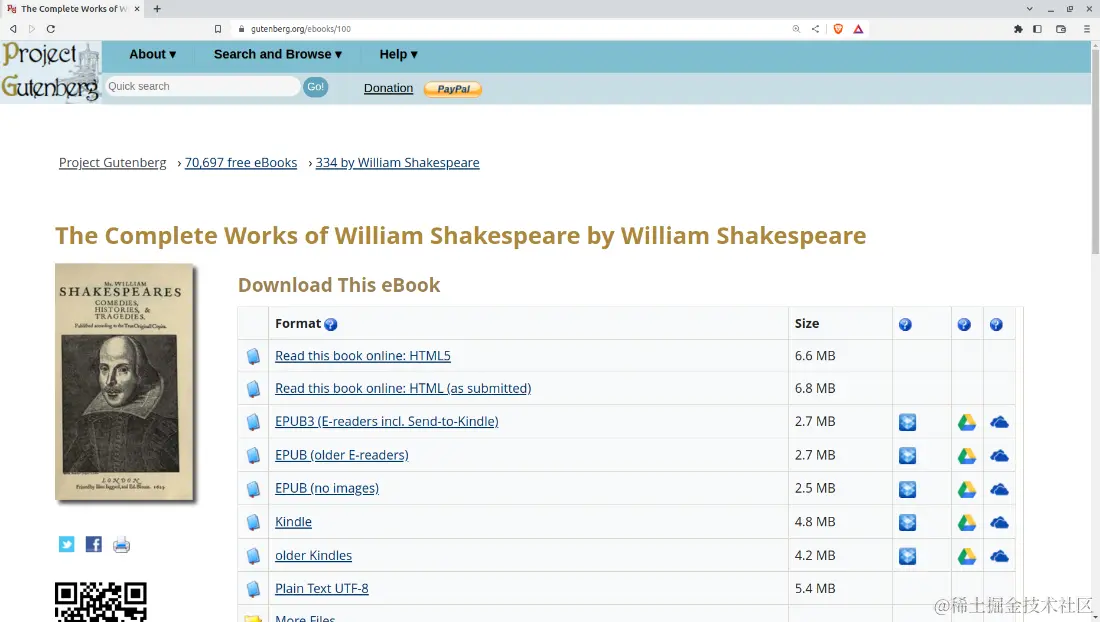
Task: Open 70,697 free eBooks link
Action: (241, 163)
